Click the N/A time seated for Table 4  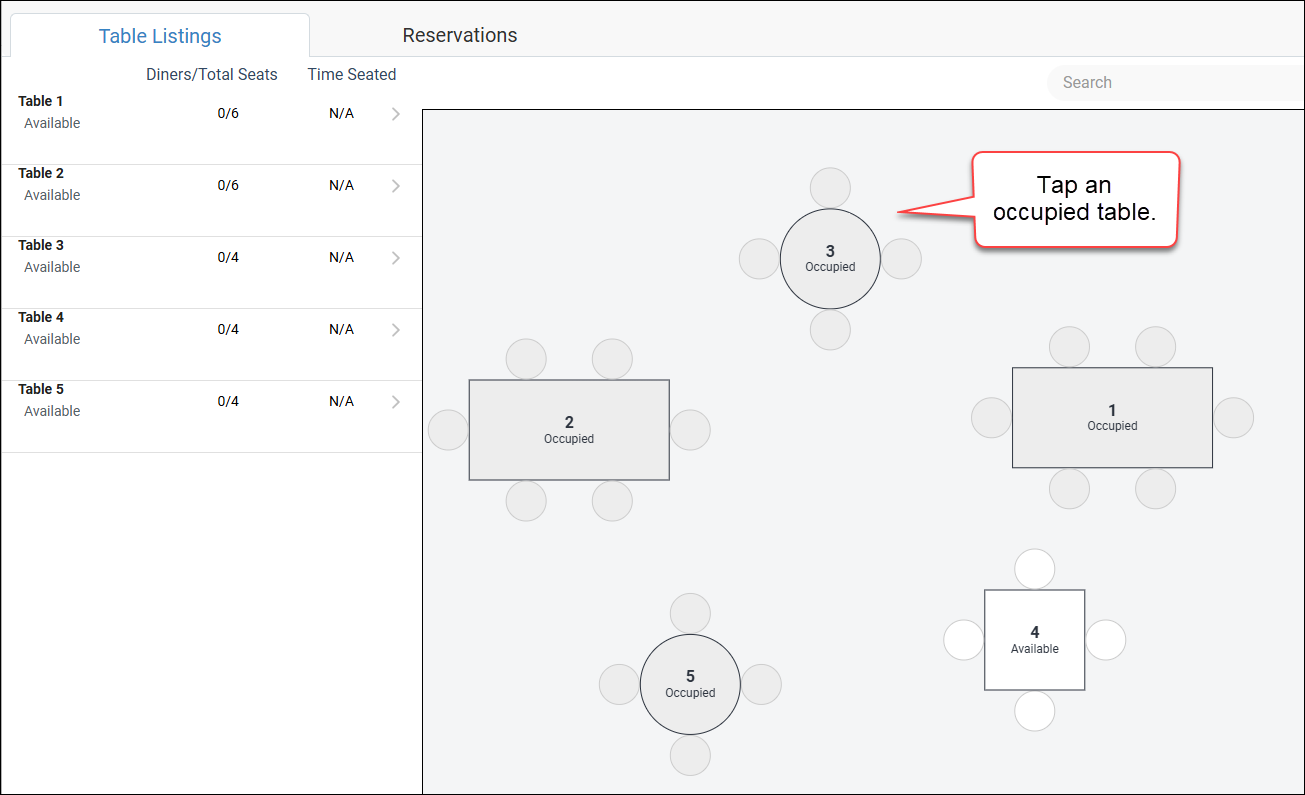point(341,329)
